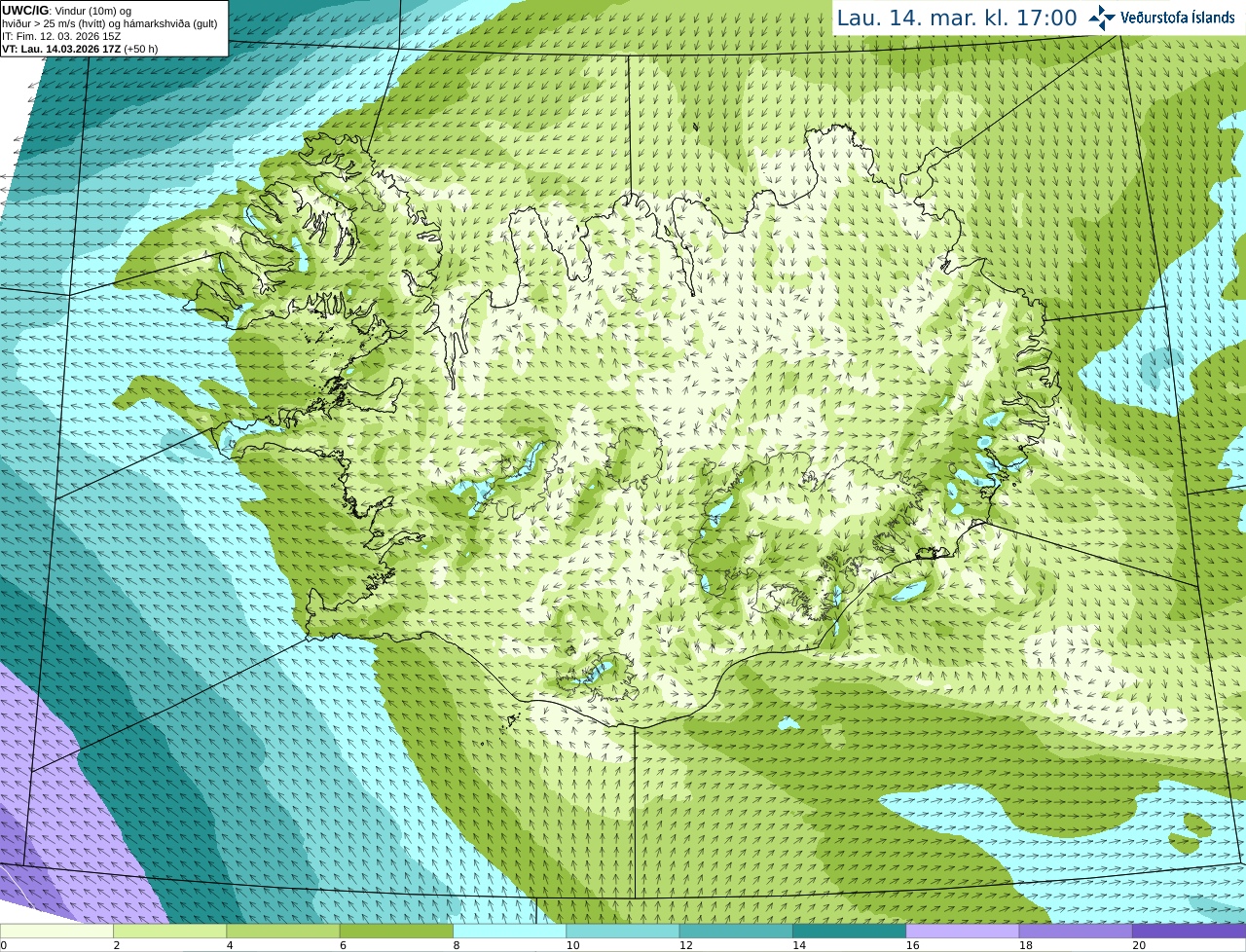The width and height of the screenshot is (1246, 952).
Task: Click the scale label '16' on the color bar
Action: [x=913, y=945]
